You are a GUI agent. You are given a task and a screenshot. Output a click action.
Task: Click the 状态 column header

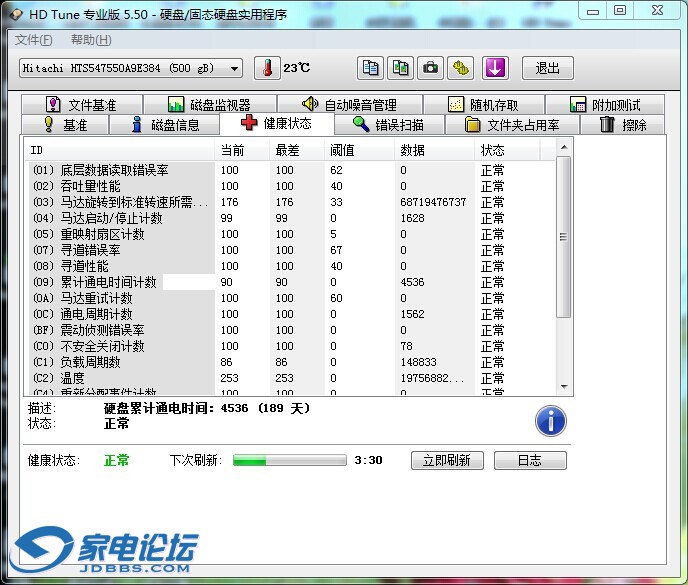tap(507, 151)
